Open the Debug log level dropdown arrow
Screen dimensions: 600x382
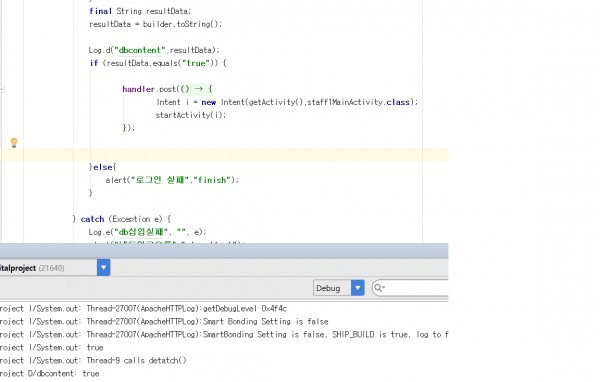(x=358, y=288)
